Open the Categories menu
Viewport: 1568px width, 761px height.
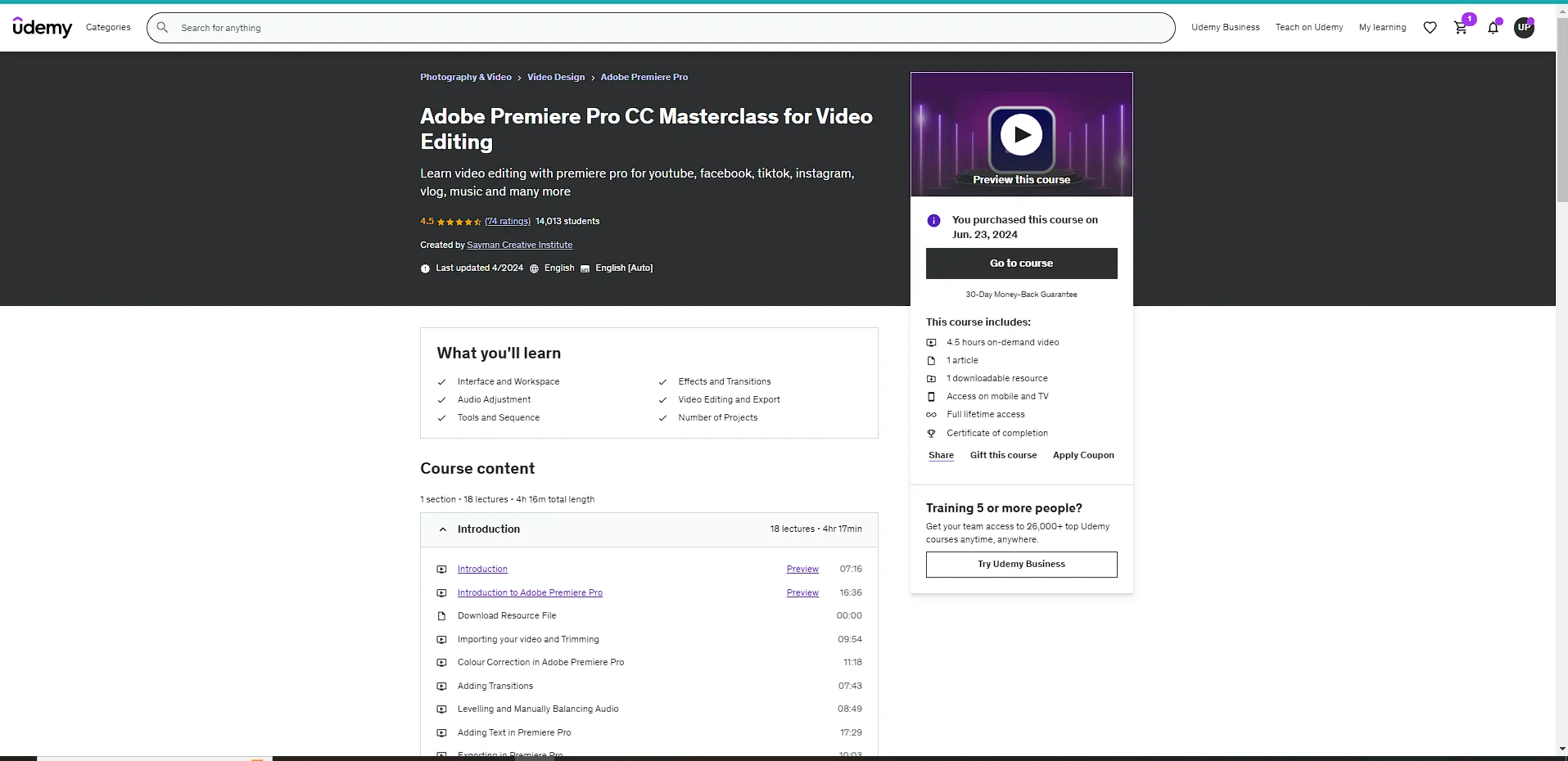coord(108,27)
